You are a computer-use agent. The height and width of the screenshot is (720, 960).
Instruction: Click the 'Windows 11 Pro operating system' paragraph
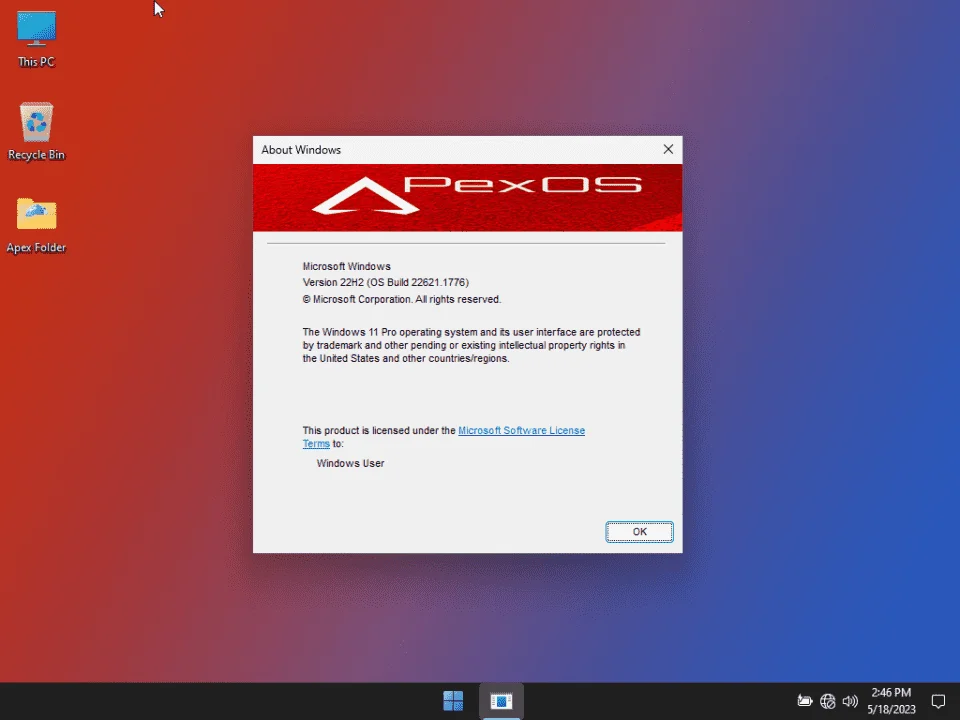(x=471, y=345)
